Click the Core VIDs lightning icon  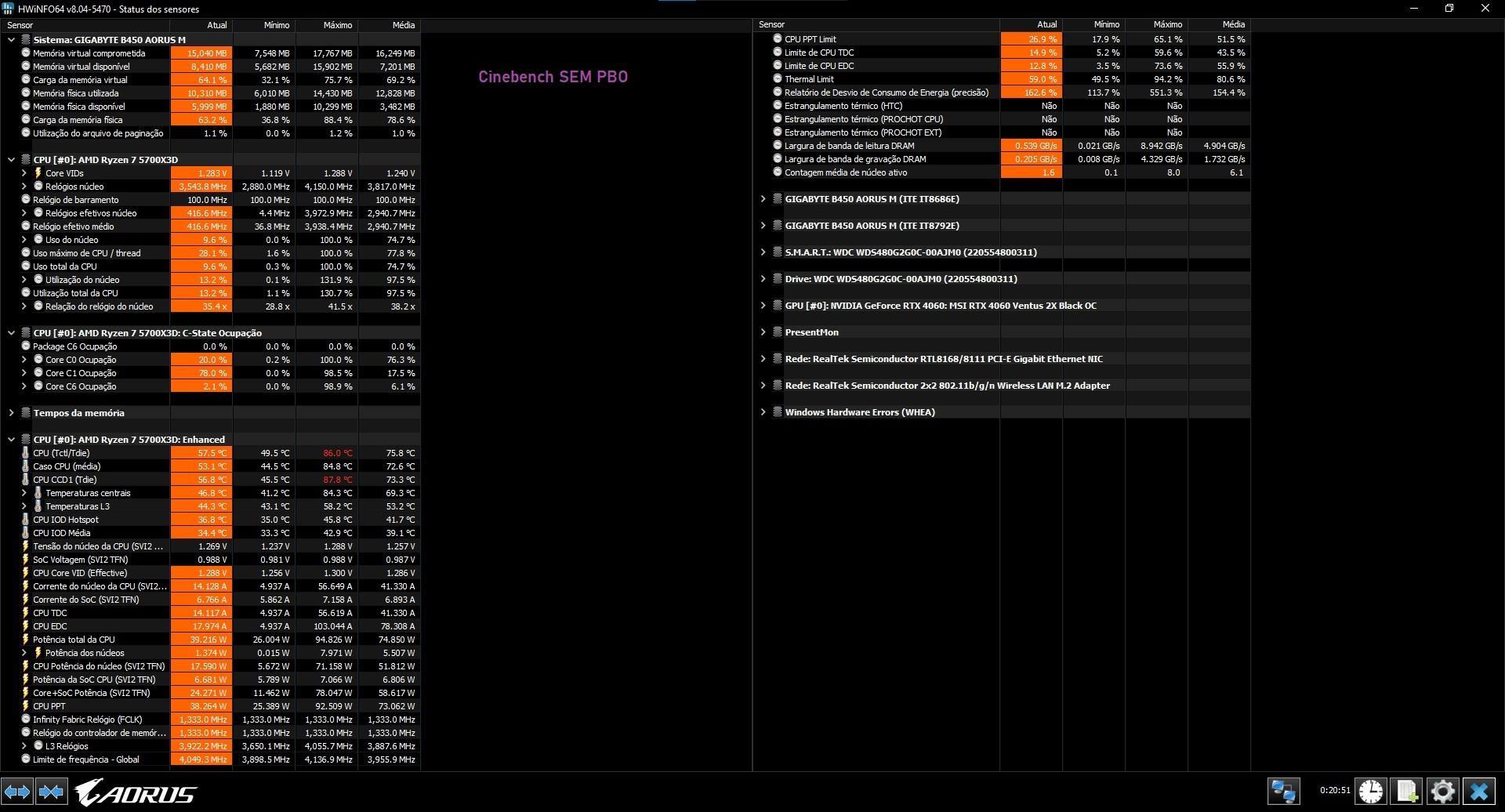point(38,173)
